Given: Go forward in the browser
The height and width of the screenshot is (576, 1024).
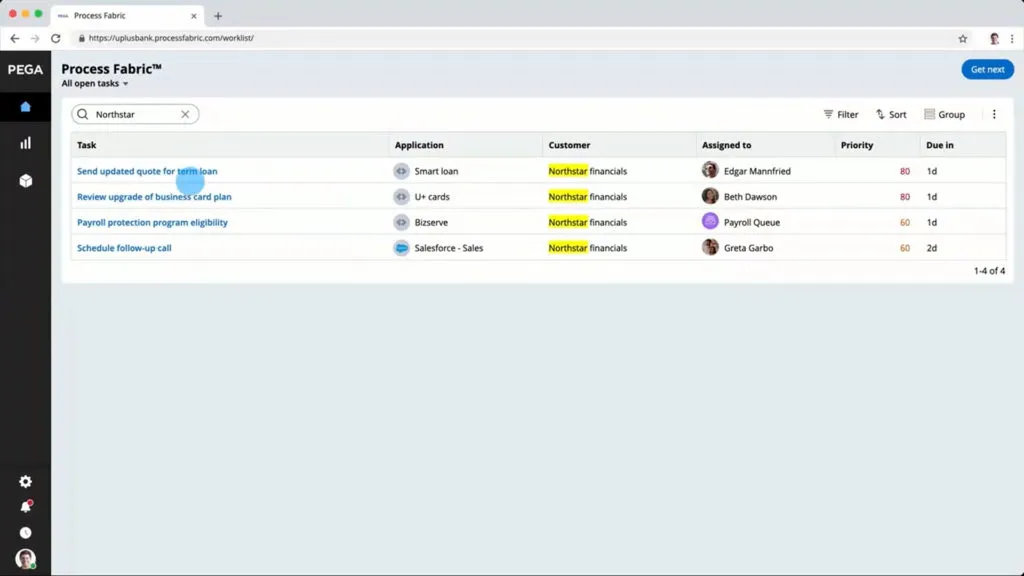Looking at the screenshot, I should [35, 39].
